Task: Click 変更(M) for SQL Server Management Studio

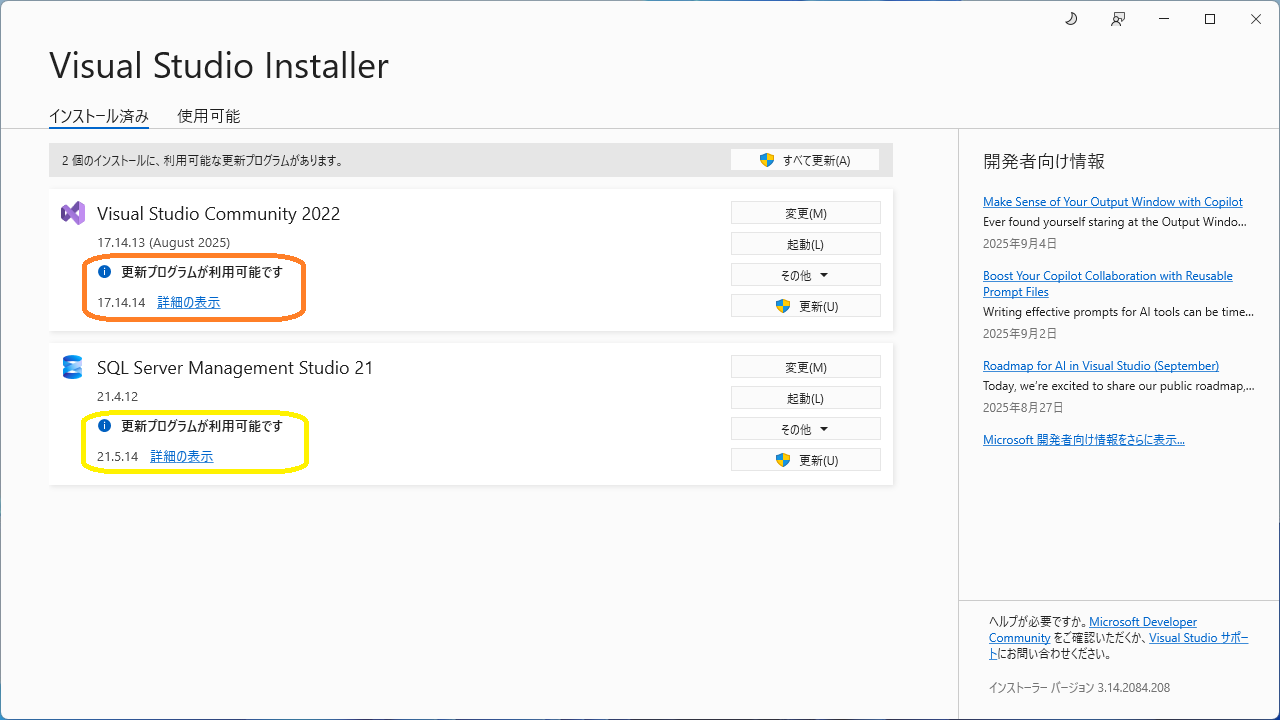Action: [x=806, y=367]
